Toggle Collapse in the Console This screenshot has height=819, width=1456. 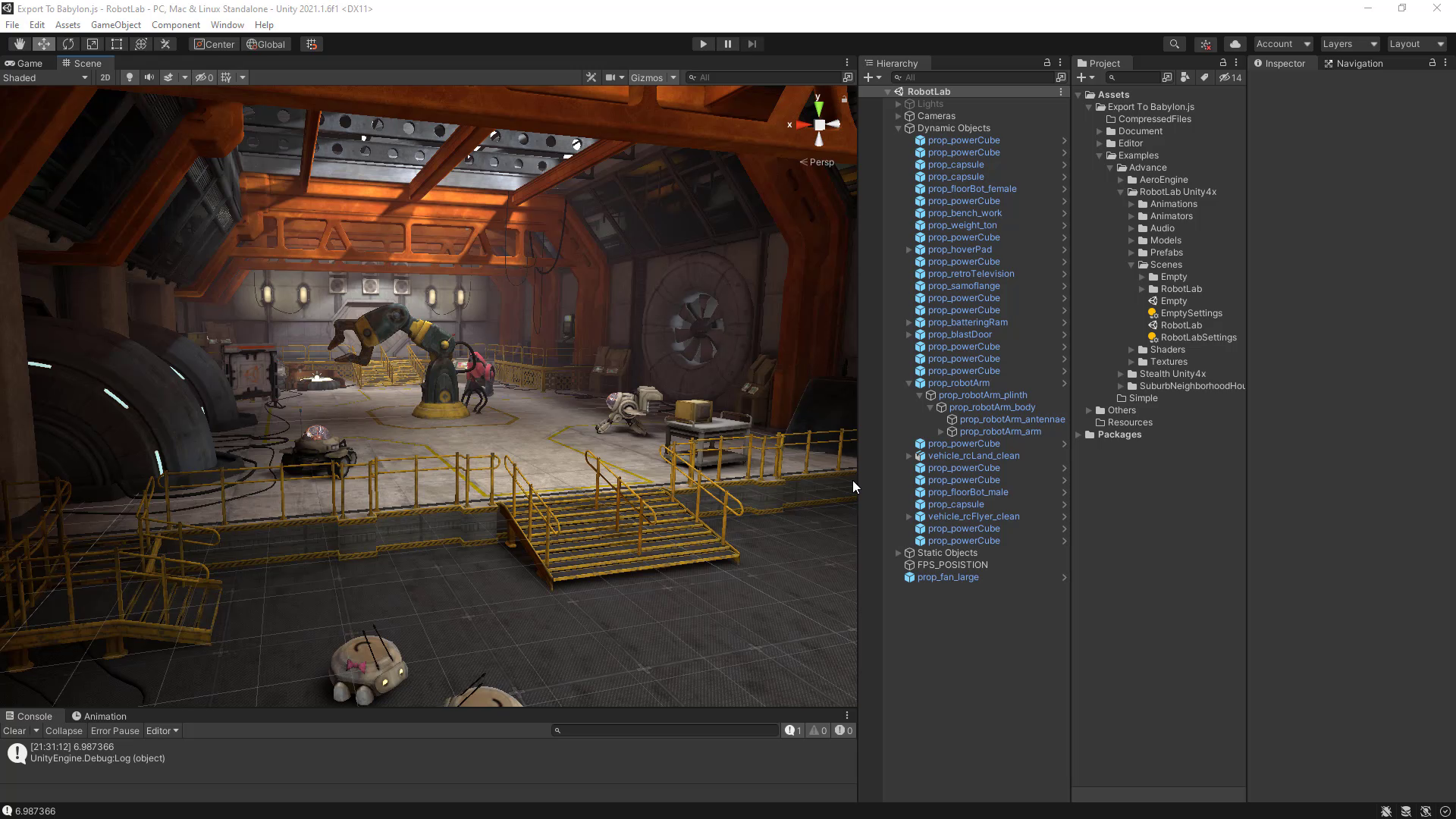tap(64, 730)
